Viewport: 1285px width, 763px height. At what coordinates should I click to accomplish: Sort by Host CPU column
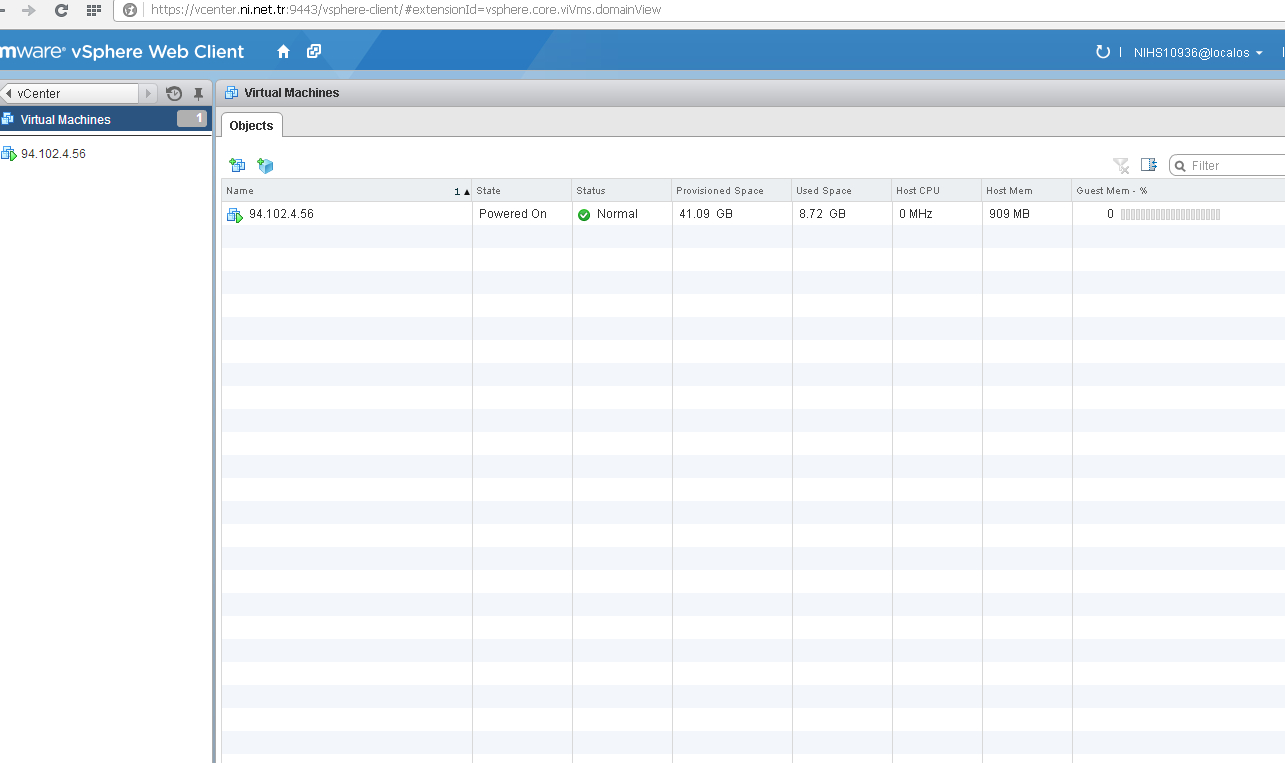tap(937, 190)
